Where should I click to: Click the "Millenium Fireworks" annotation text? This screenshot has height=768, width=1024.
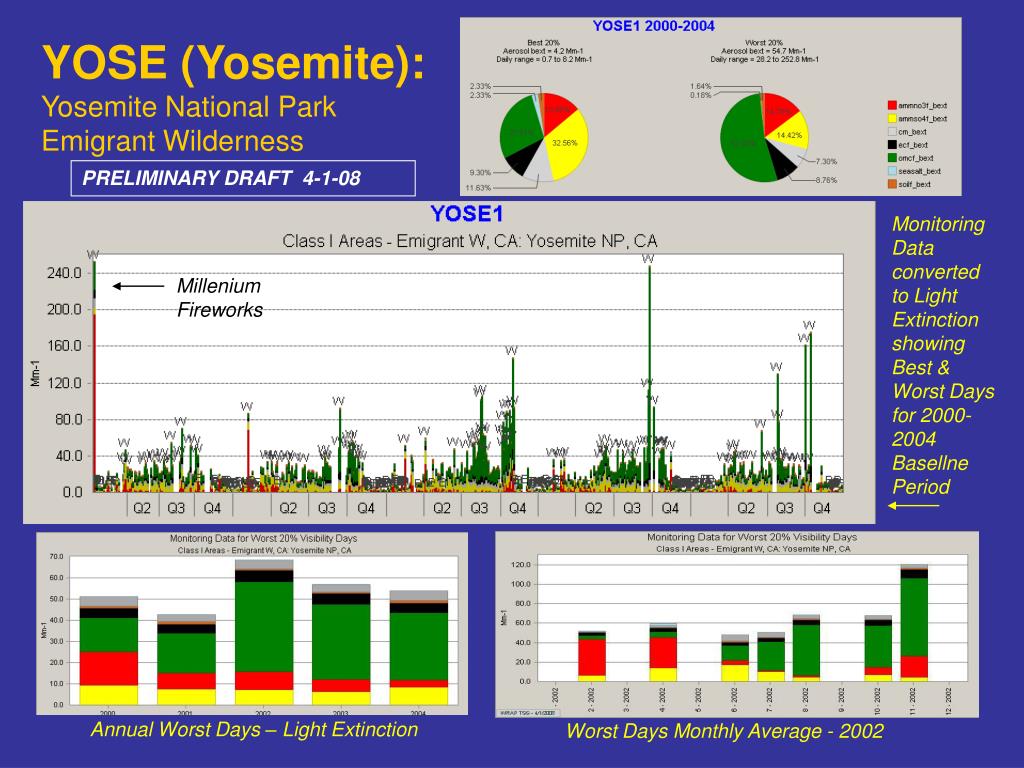tap(219, 298)
